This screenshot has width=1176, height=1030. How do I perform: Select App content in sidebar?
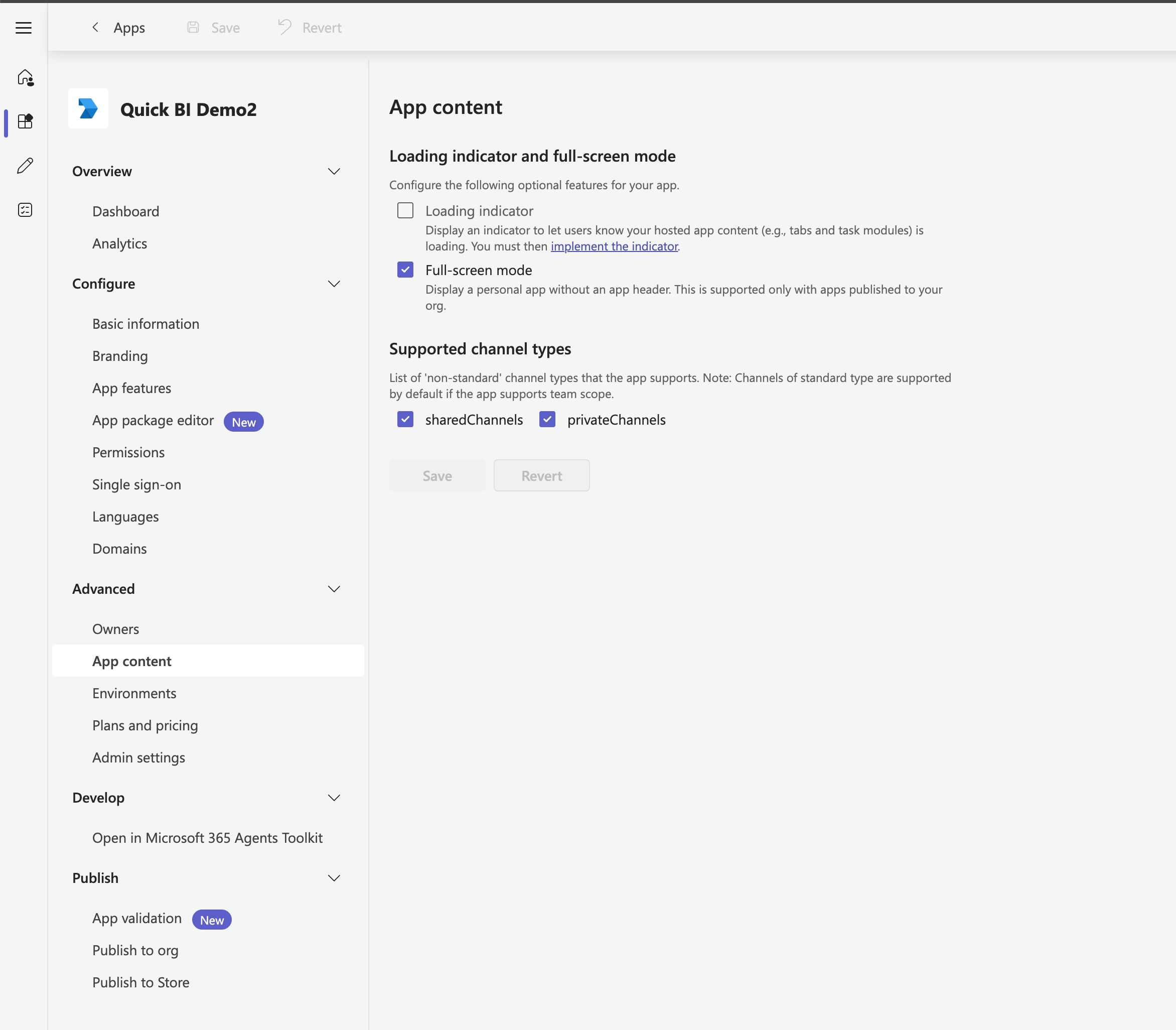click(x=208, y=661)
